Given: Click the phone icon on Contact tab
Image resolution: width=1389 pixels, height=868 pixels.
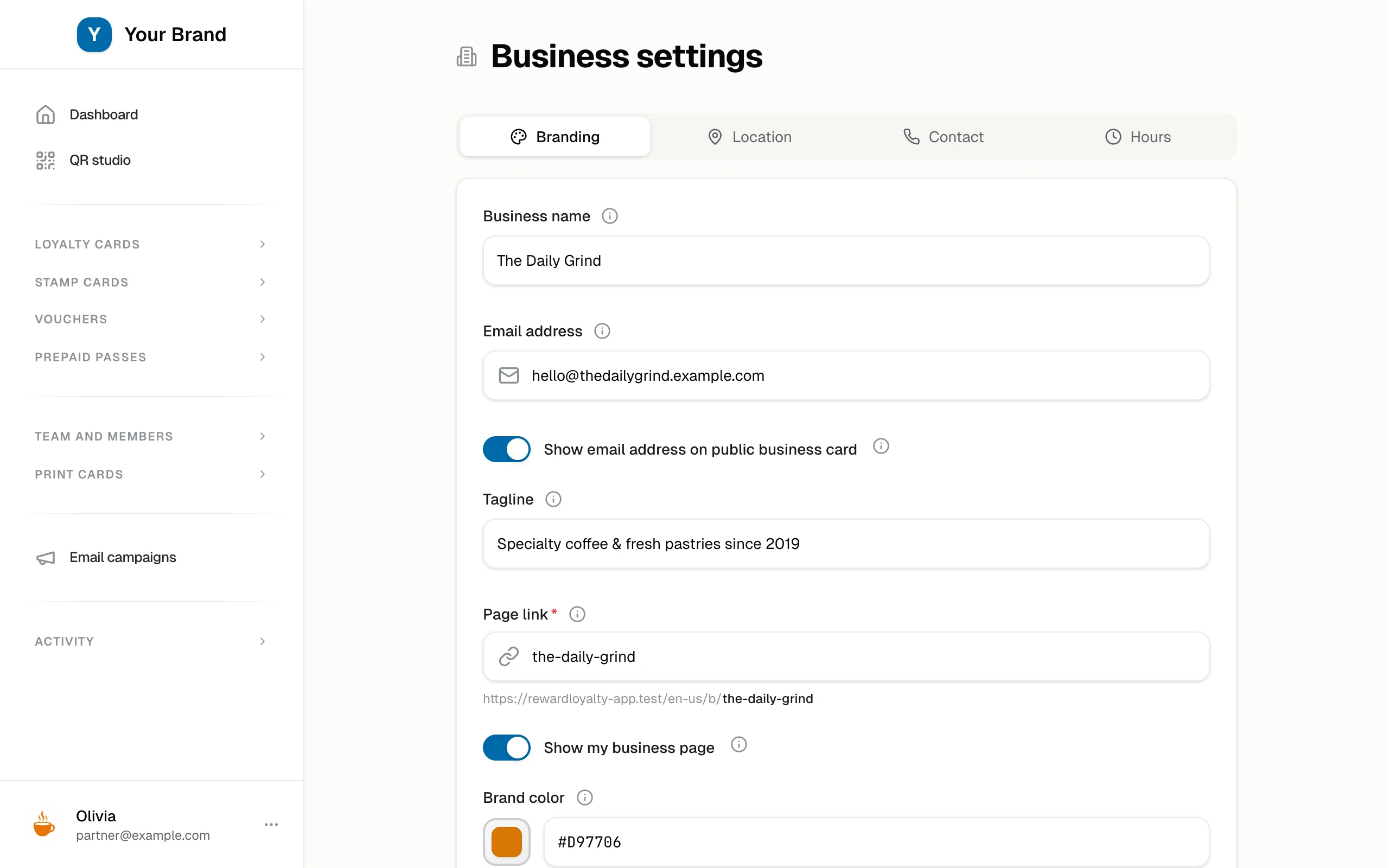Looking at the screenshot, I should [x=912, y=137].
